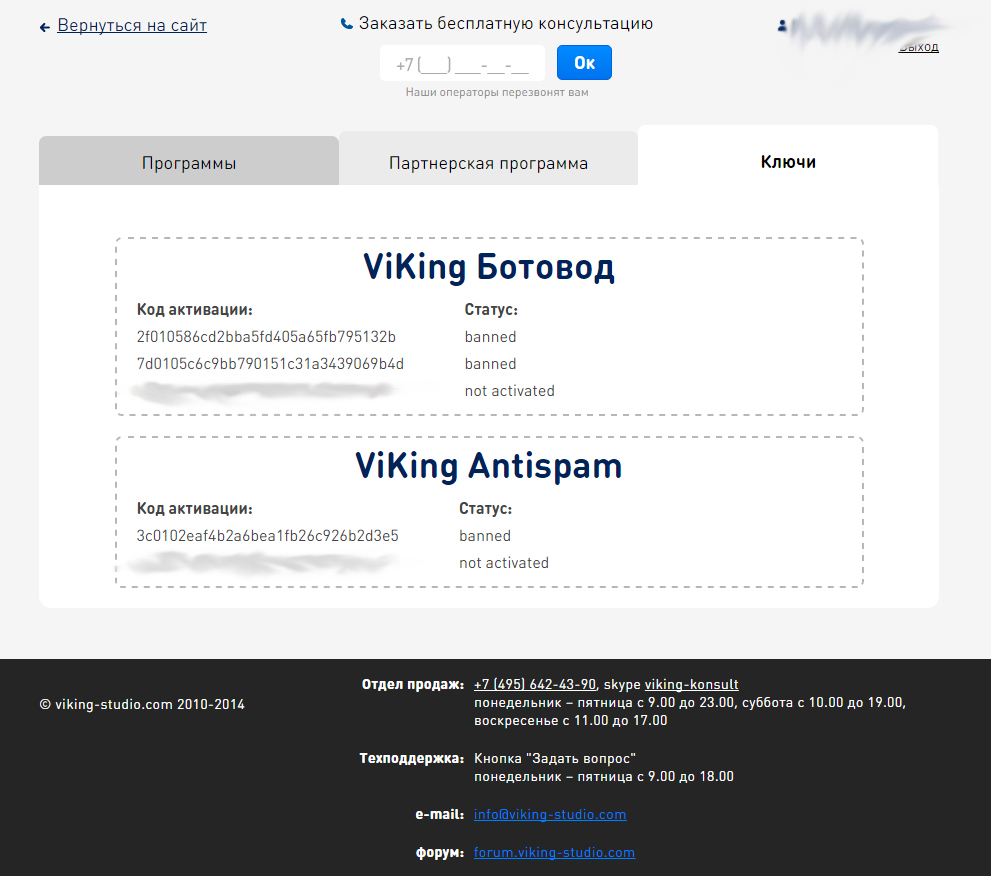
Task: Click the back arrow icon near Вернуться на сайт
Action: 44,27
